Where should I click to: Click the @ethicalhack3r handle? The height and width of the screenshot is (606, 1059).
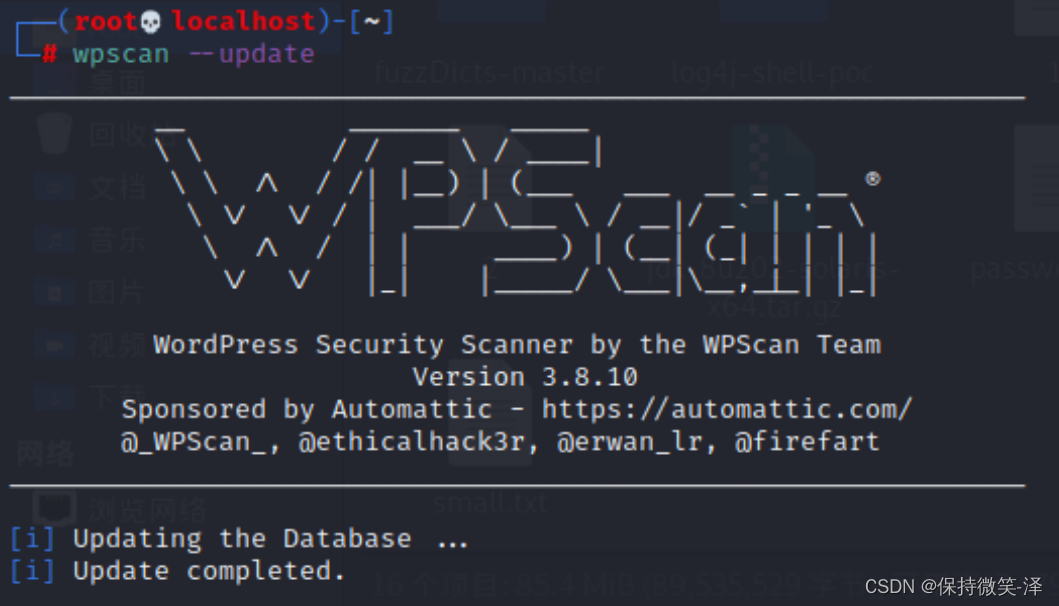[412, 441]
